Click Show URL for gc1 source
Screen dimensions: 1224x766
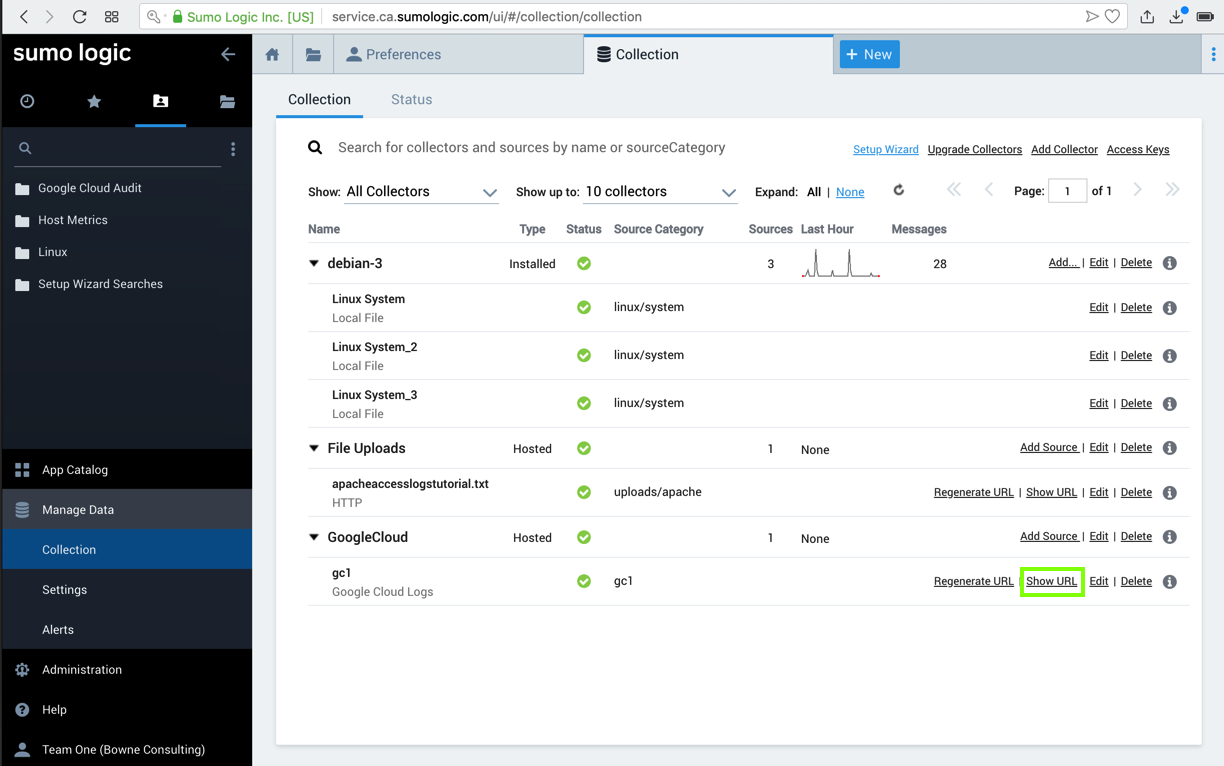coord(1051,581)
